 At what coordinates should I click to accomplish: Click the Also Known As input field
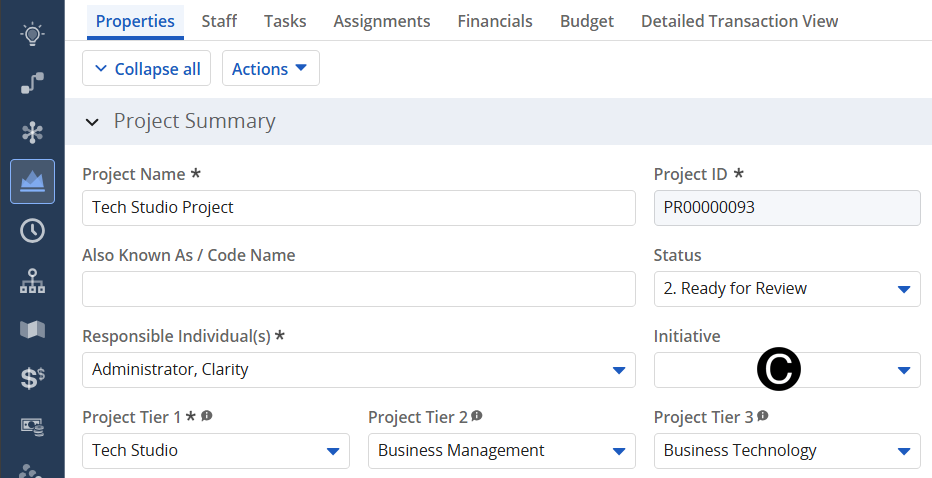(x=358, y=289)
